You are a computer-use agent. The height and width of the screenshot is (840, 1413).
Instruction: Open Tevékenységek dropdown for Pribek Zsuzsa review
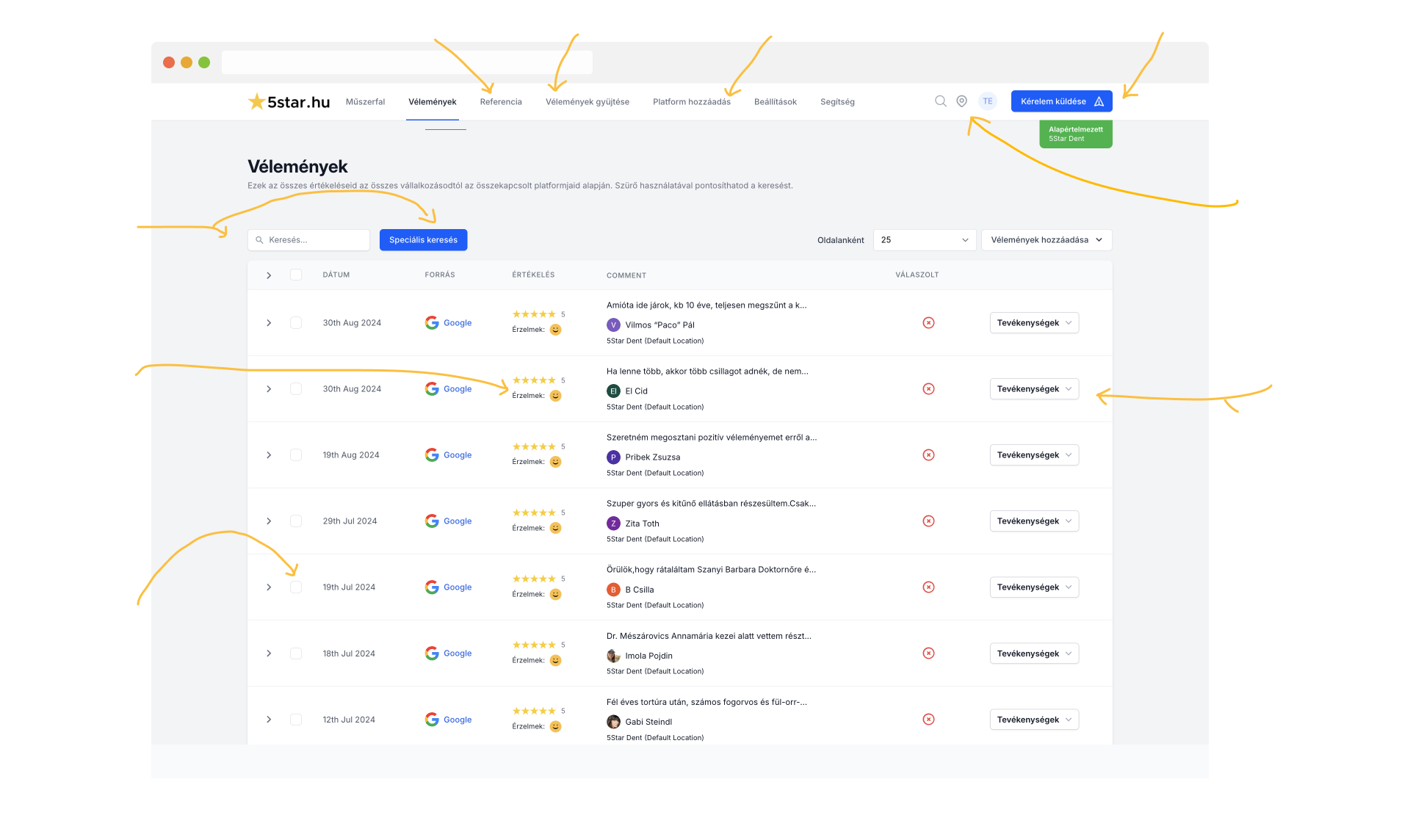(1034, 455)
